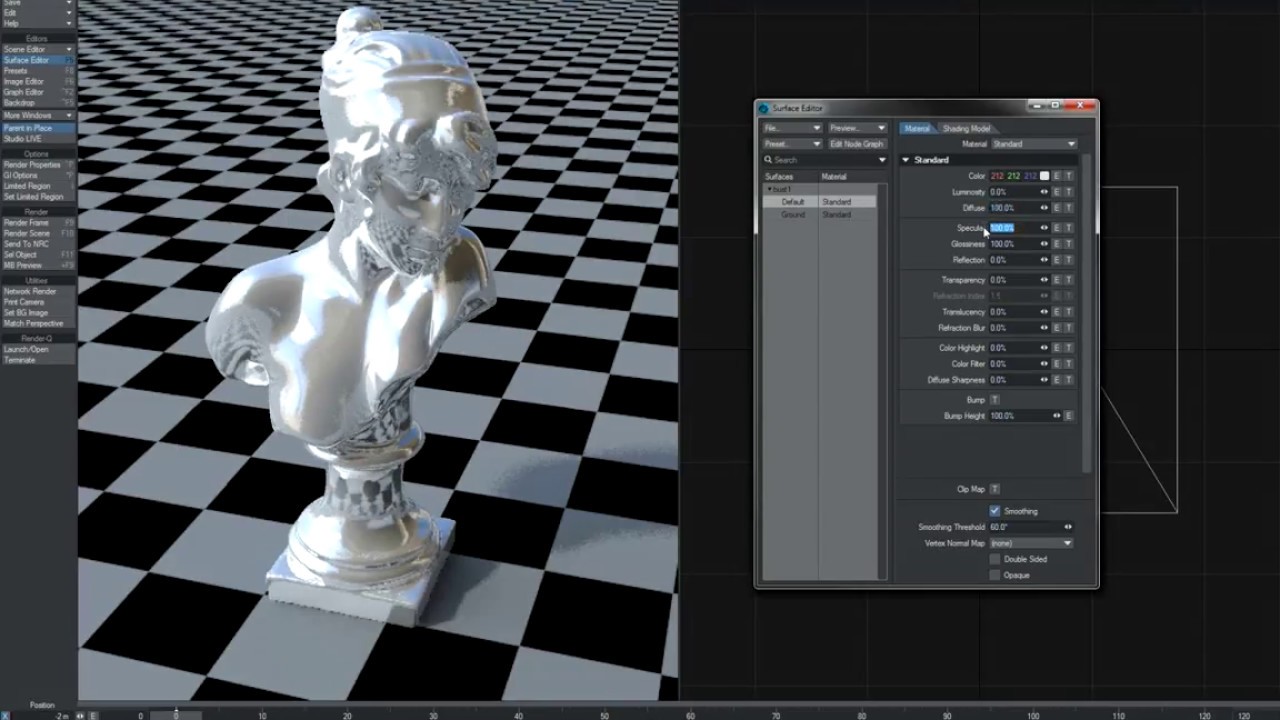
Task: Click the Render Frame button
Action: pos(39,222)
